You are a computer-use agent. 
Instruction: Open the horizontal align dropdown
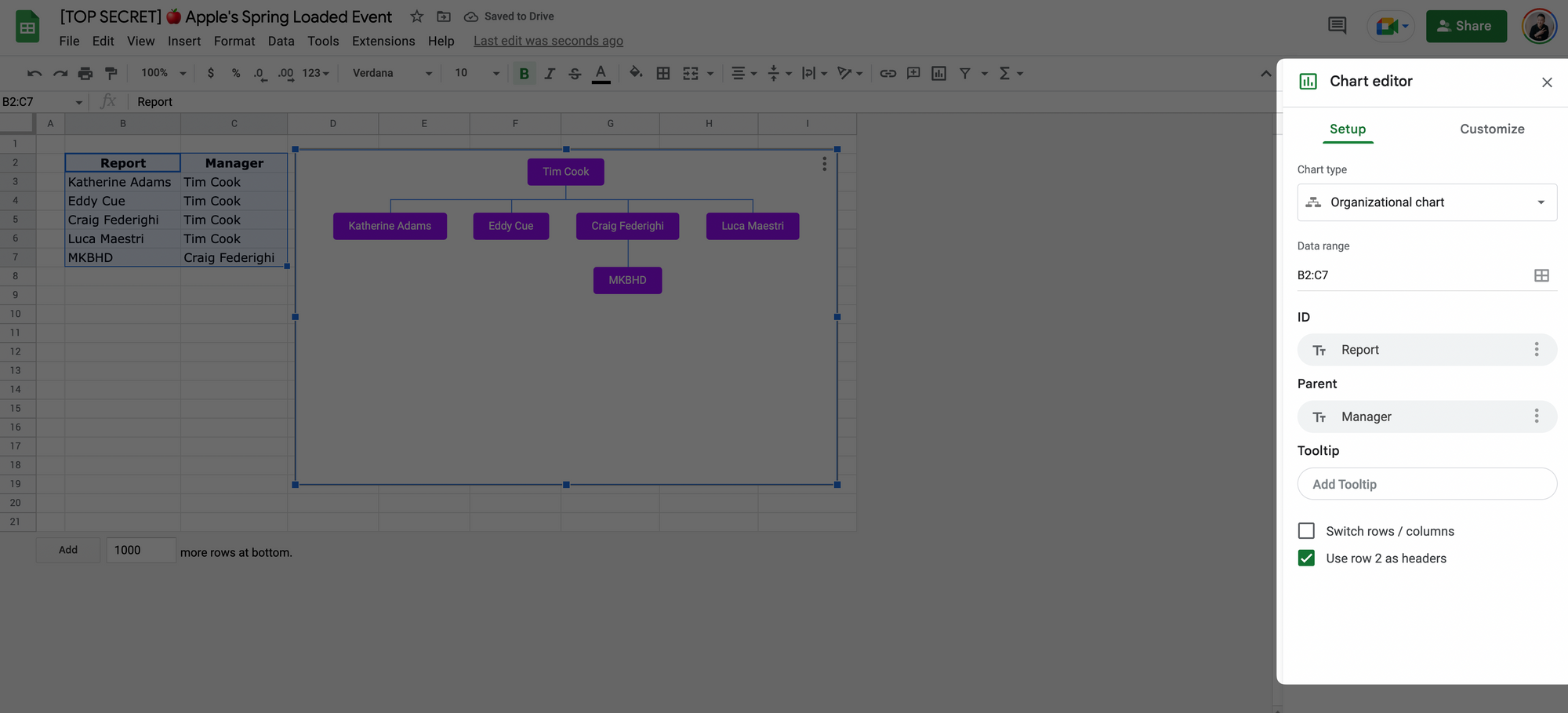(x=743, y=73)
